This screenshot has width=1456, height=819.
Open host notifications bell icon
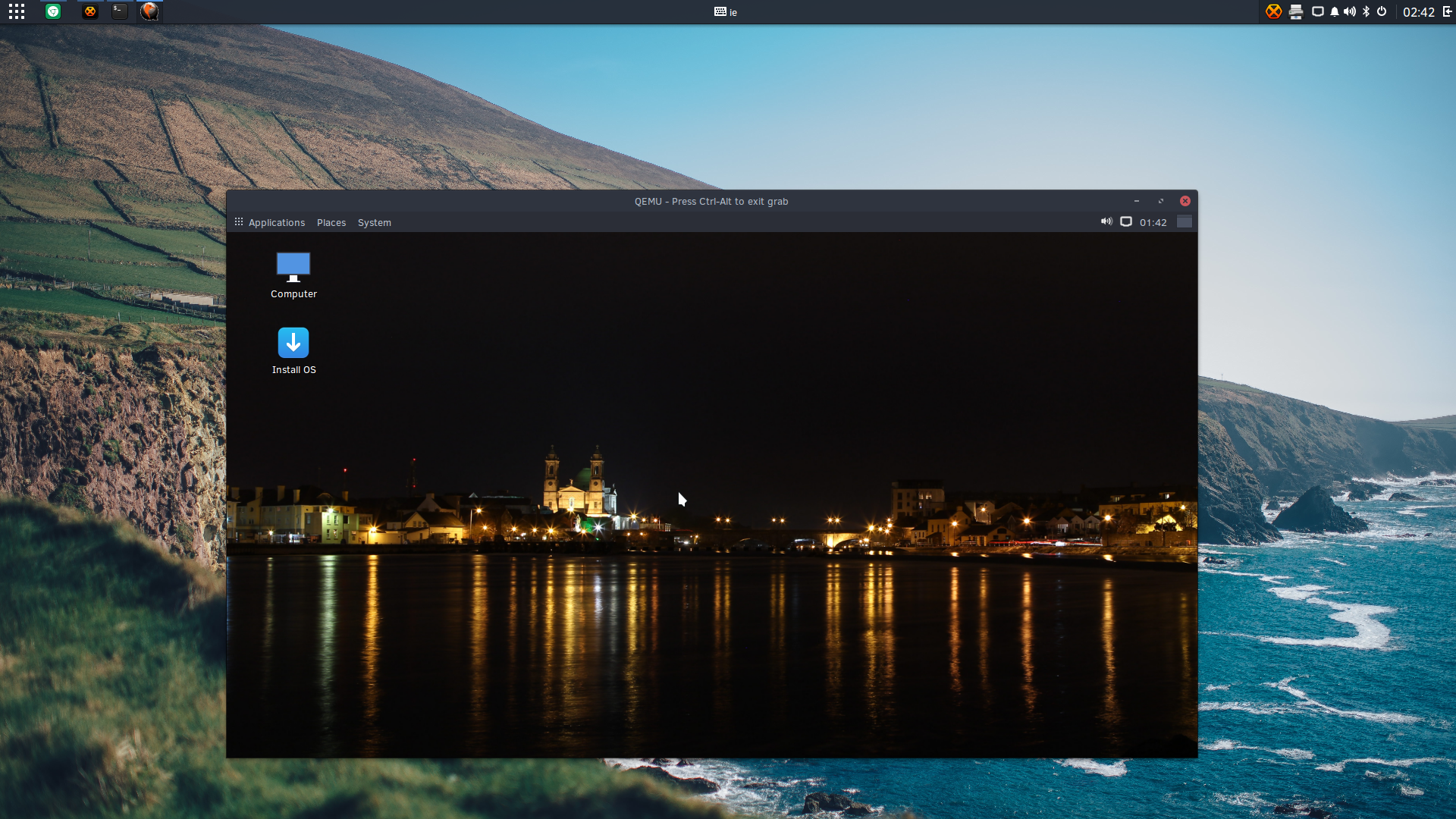1335,11
